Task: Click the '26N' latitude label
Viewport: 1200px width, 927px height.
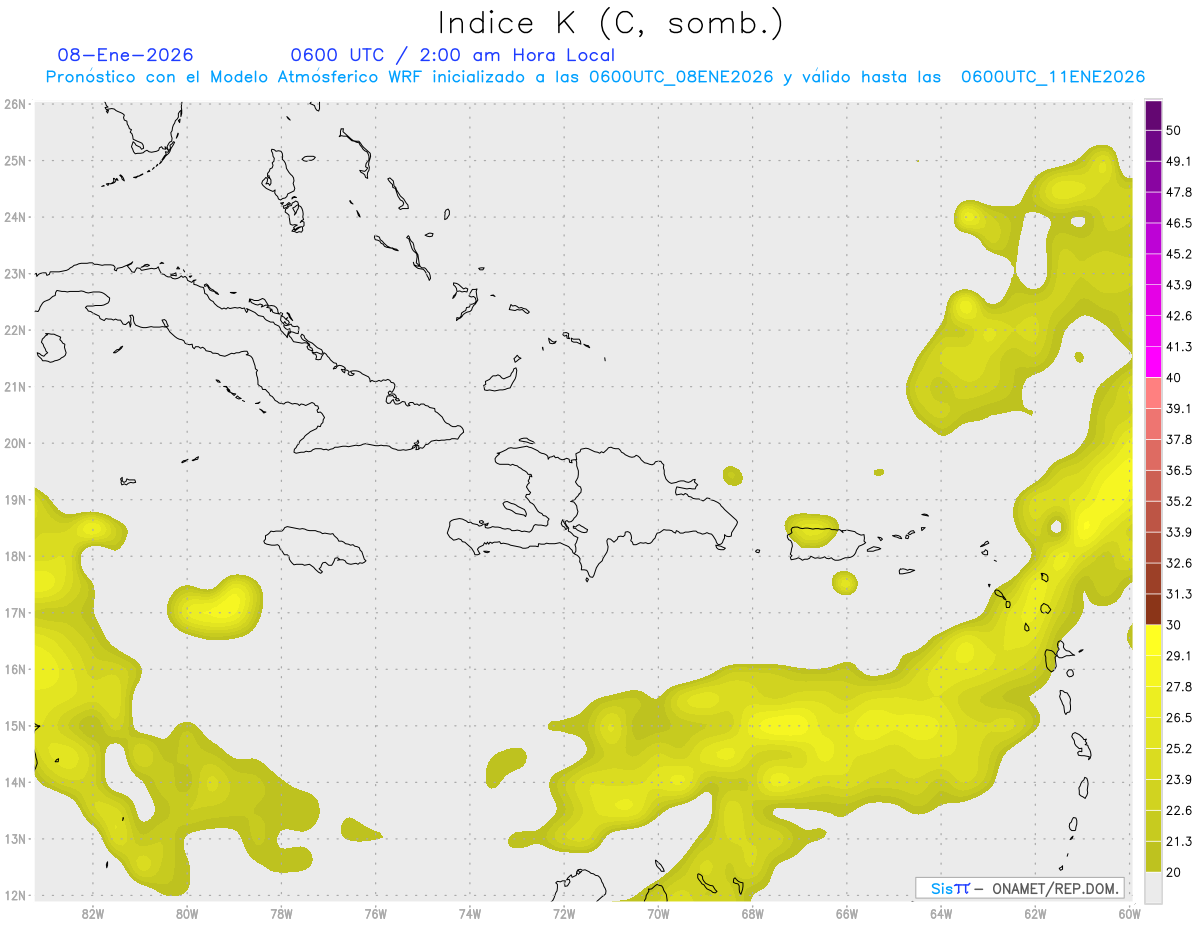Action: pyautogui.click(x=15, y=104)
